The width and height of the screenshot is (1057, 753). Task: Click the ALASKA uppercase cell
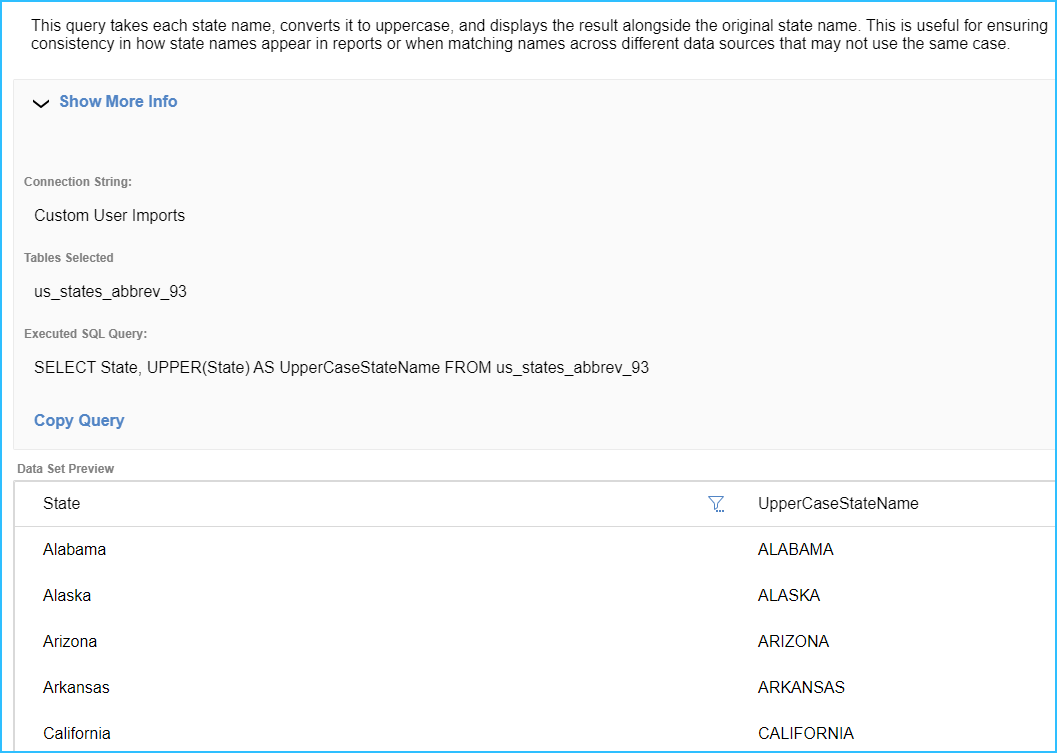(x=789, y=595)
